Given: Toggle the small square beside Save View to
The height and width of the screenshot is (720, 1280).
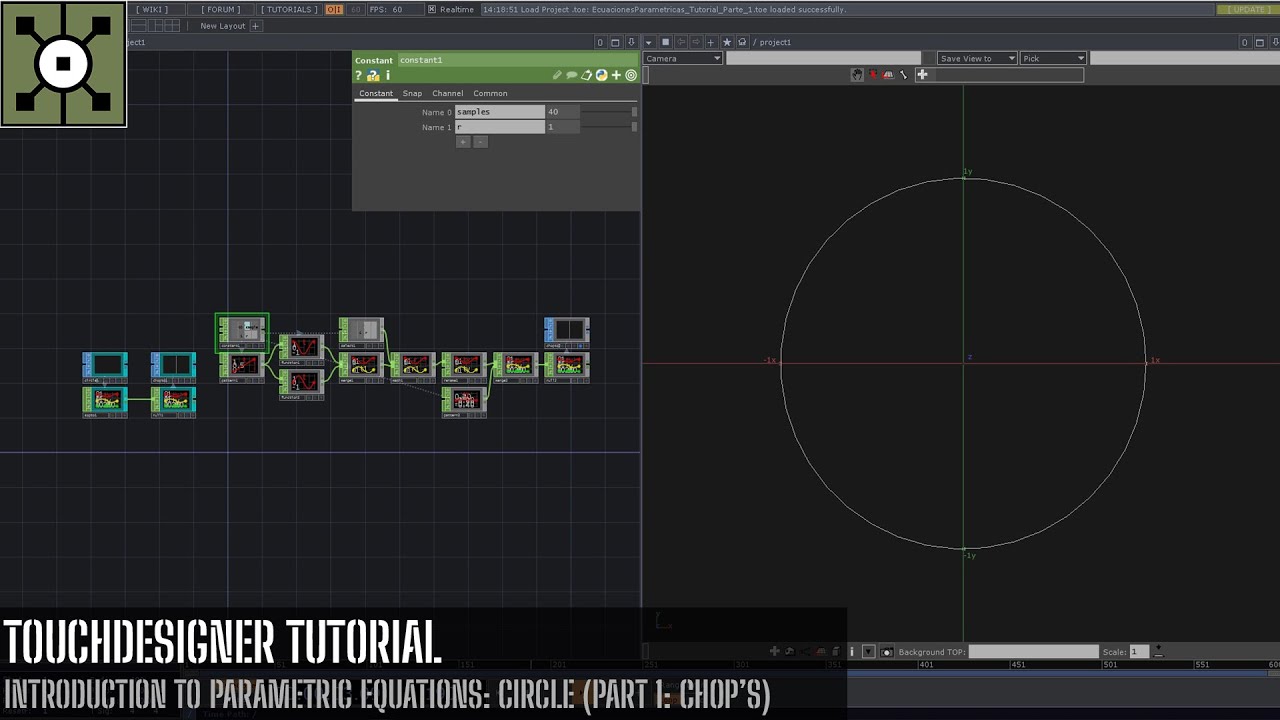Looking at the screenshot, I should [930, 58].
